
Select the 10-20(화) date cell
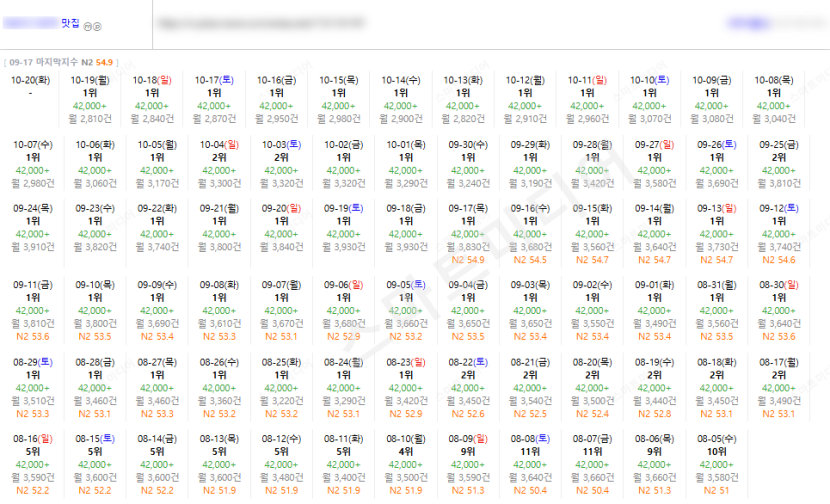click(x=30, y=80)
